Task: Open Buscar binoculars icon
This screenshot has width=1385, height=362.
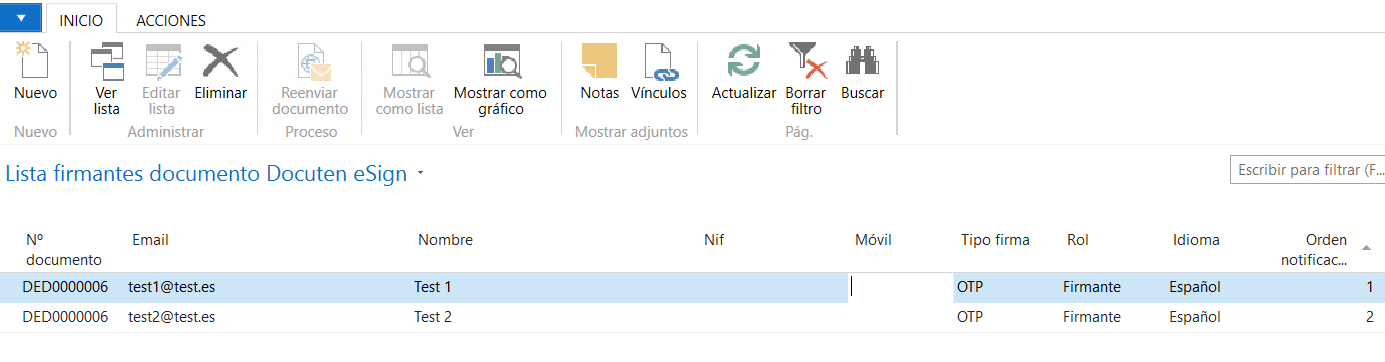Action: (x=862, y=62)
